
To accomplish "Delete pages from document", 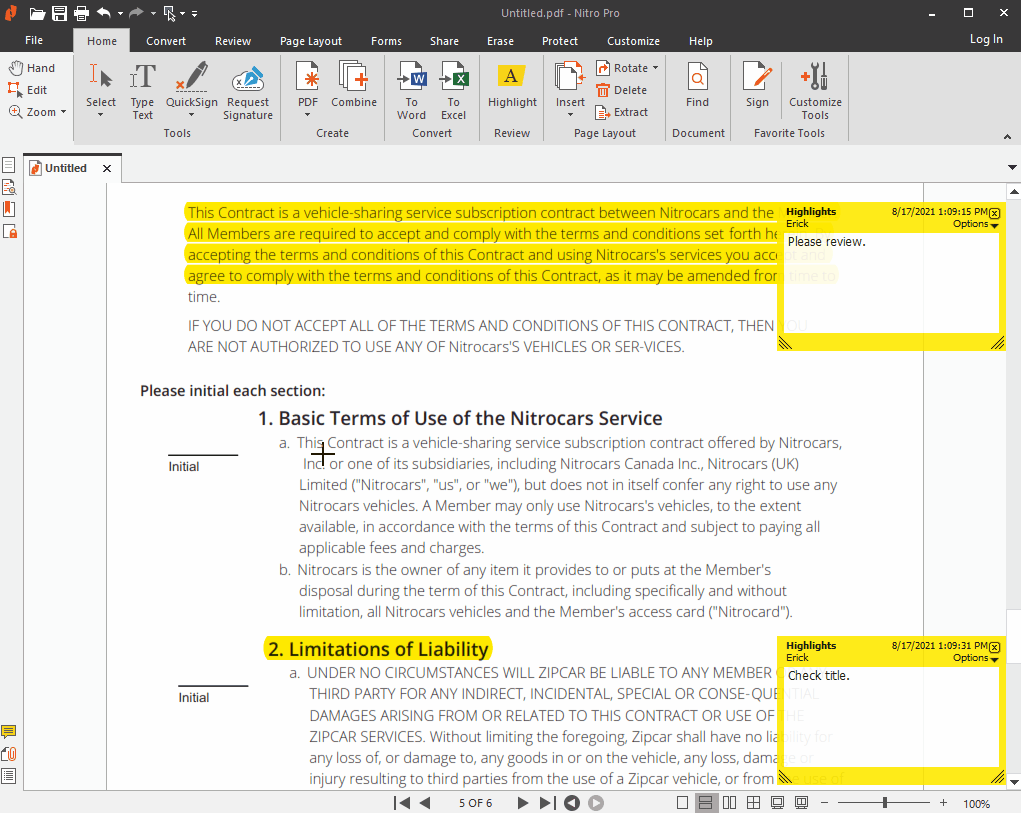I will pyautogui.click(x=621, y=90).
